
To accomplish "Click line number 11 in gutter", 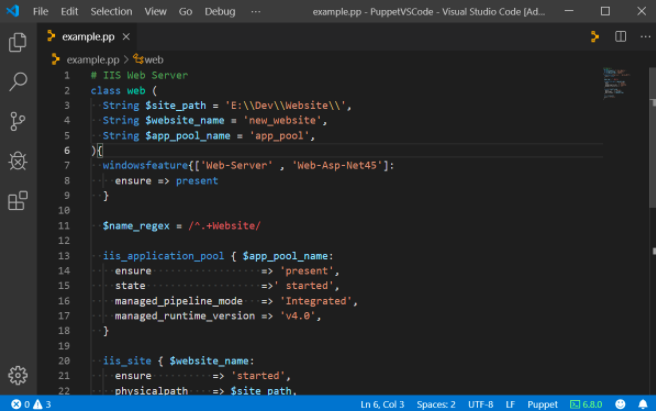I will [x=64, y=226].
